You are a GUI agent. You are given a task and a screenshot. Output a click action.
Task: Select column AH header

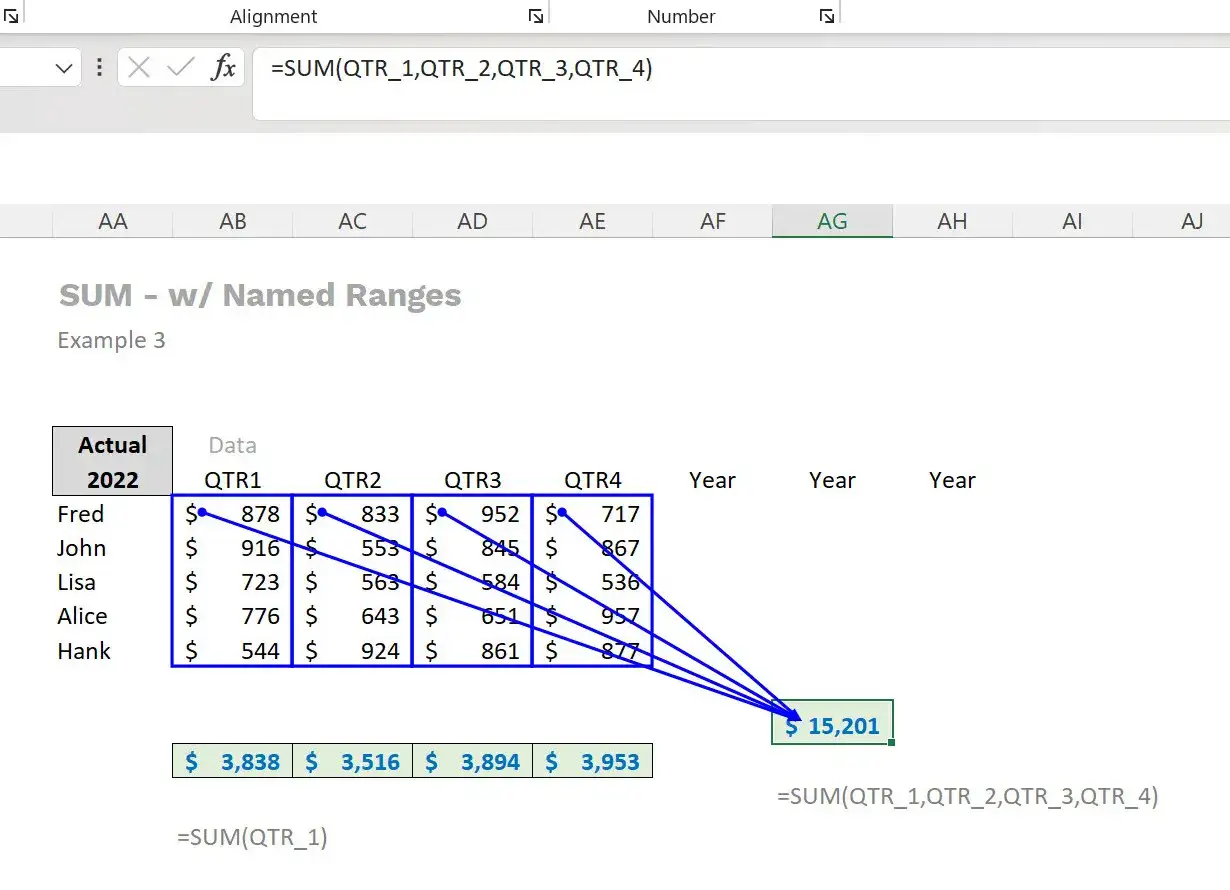[953, 221]
